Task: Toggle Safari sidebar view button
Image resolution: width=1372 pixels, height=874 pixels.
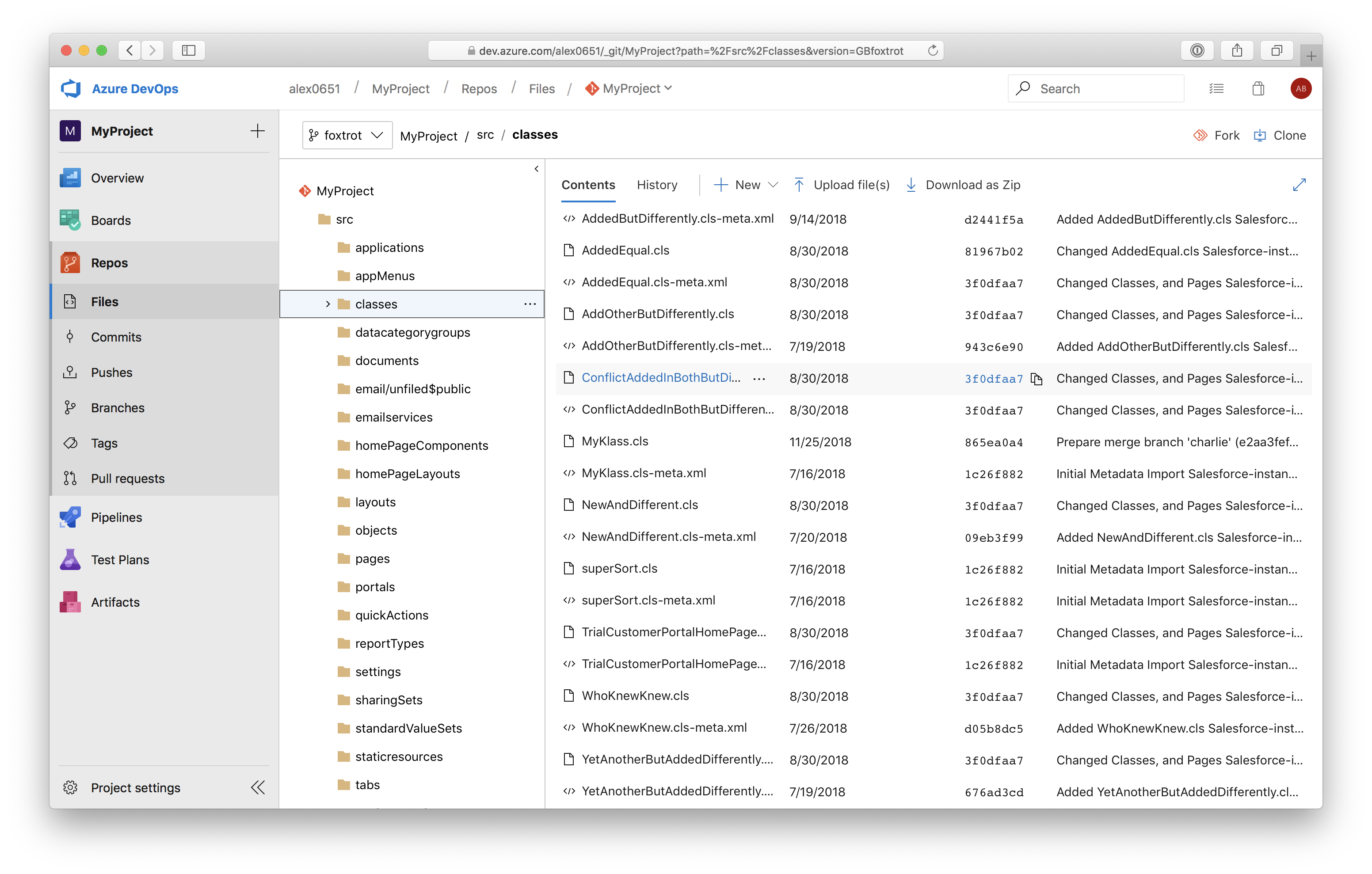Action: [189, 51]
